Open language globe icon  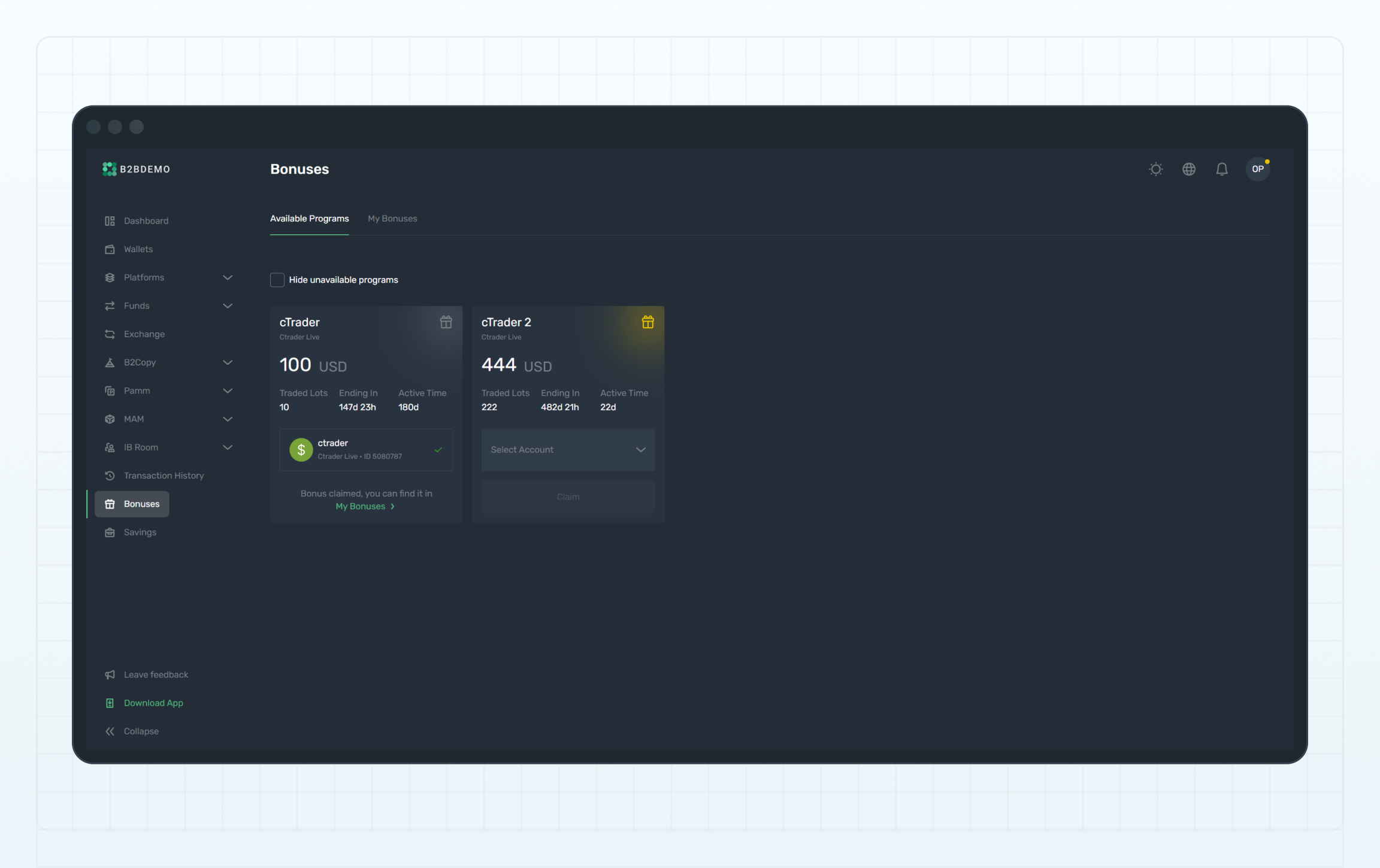point(1188,170)
